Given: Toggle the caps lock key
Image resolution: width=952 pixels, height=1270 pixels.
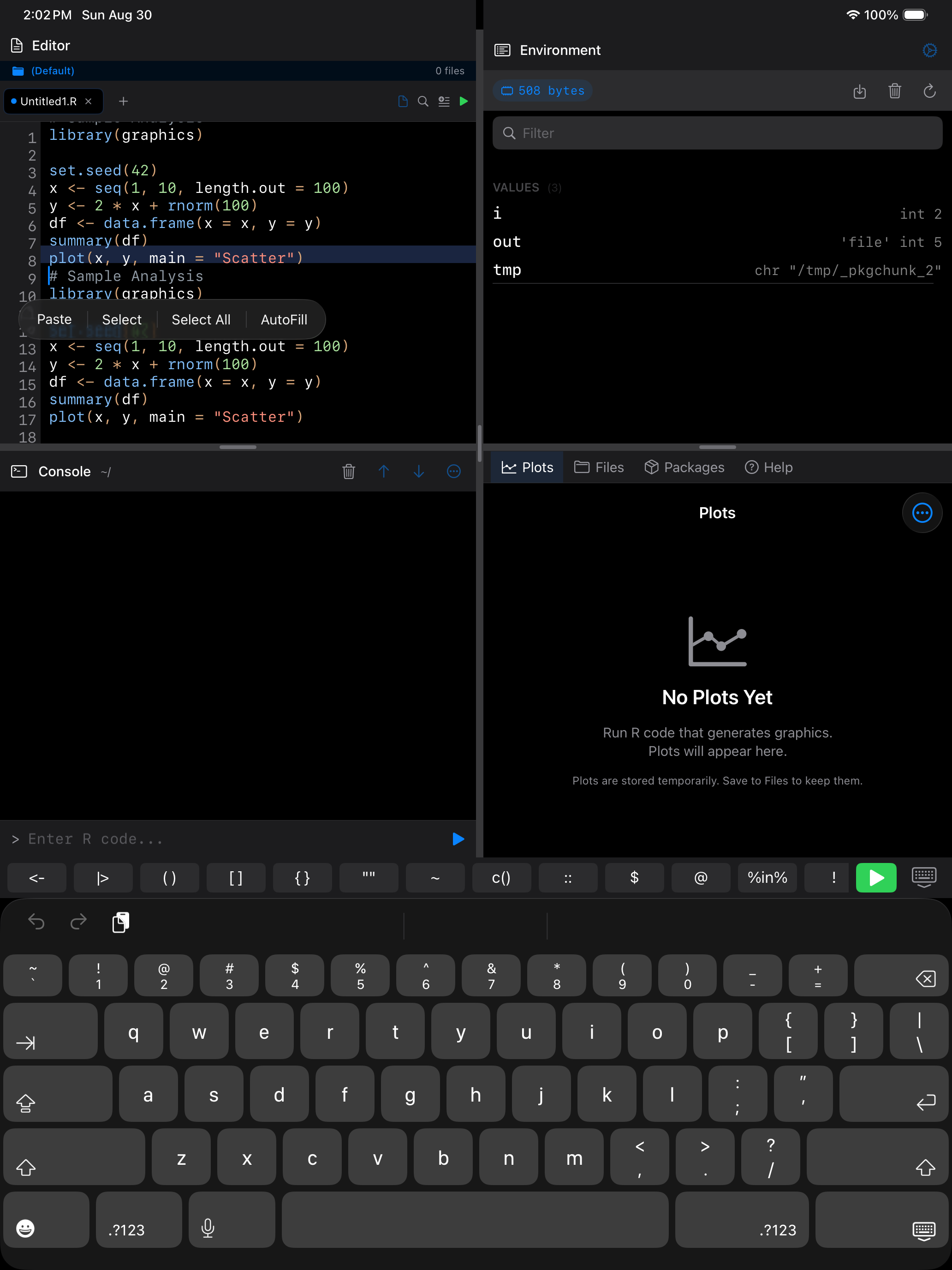Looking at the screenshot, I should tap(58, 1094).
